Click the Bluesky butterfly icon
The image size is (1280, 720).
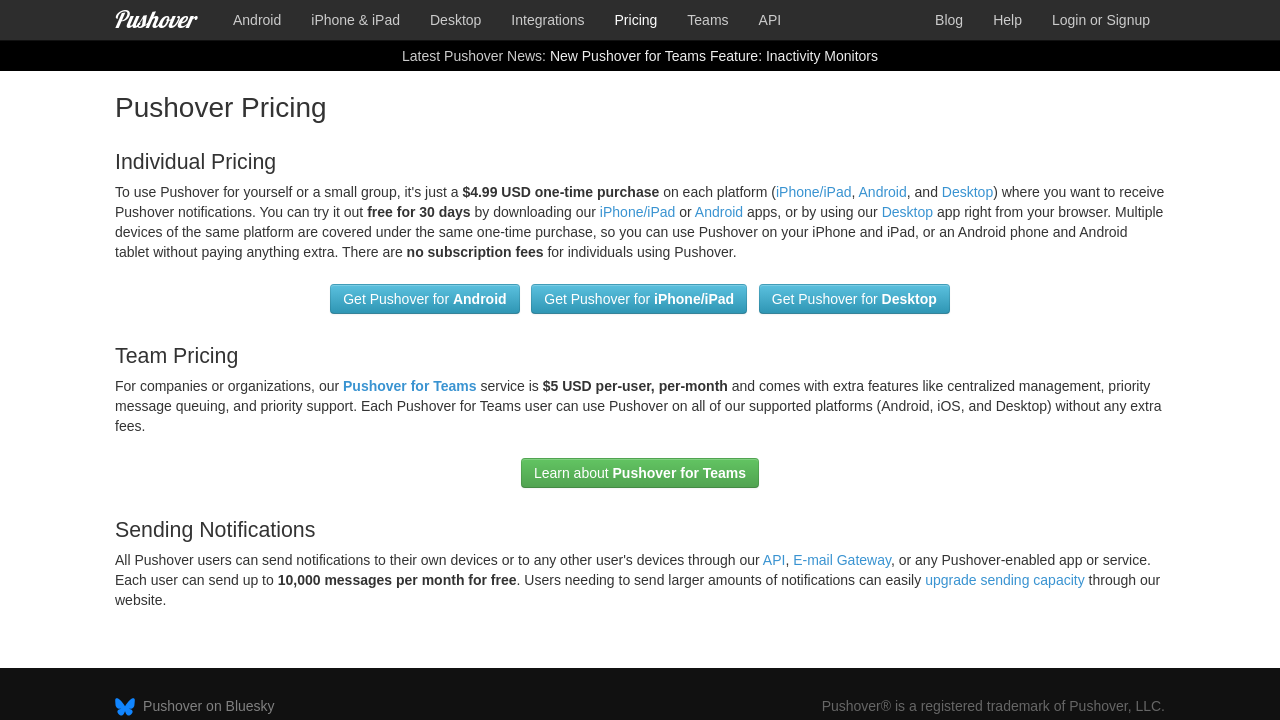click(125, 706)
